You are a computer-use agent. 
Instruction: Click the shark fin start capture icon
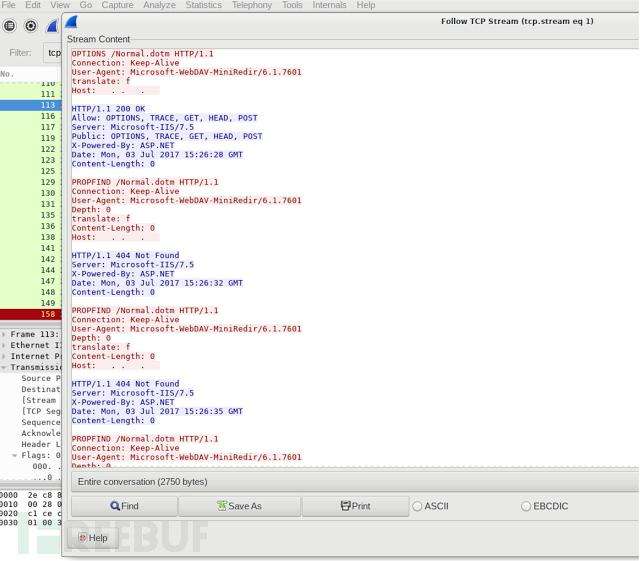(52, 26)
